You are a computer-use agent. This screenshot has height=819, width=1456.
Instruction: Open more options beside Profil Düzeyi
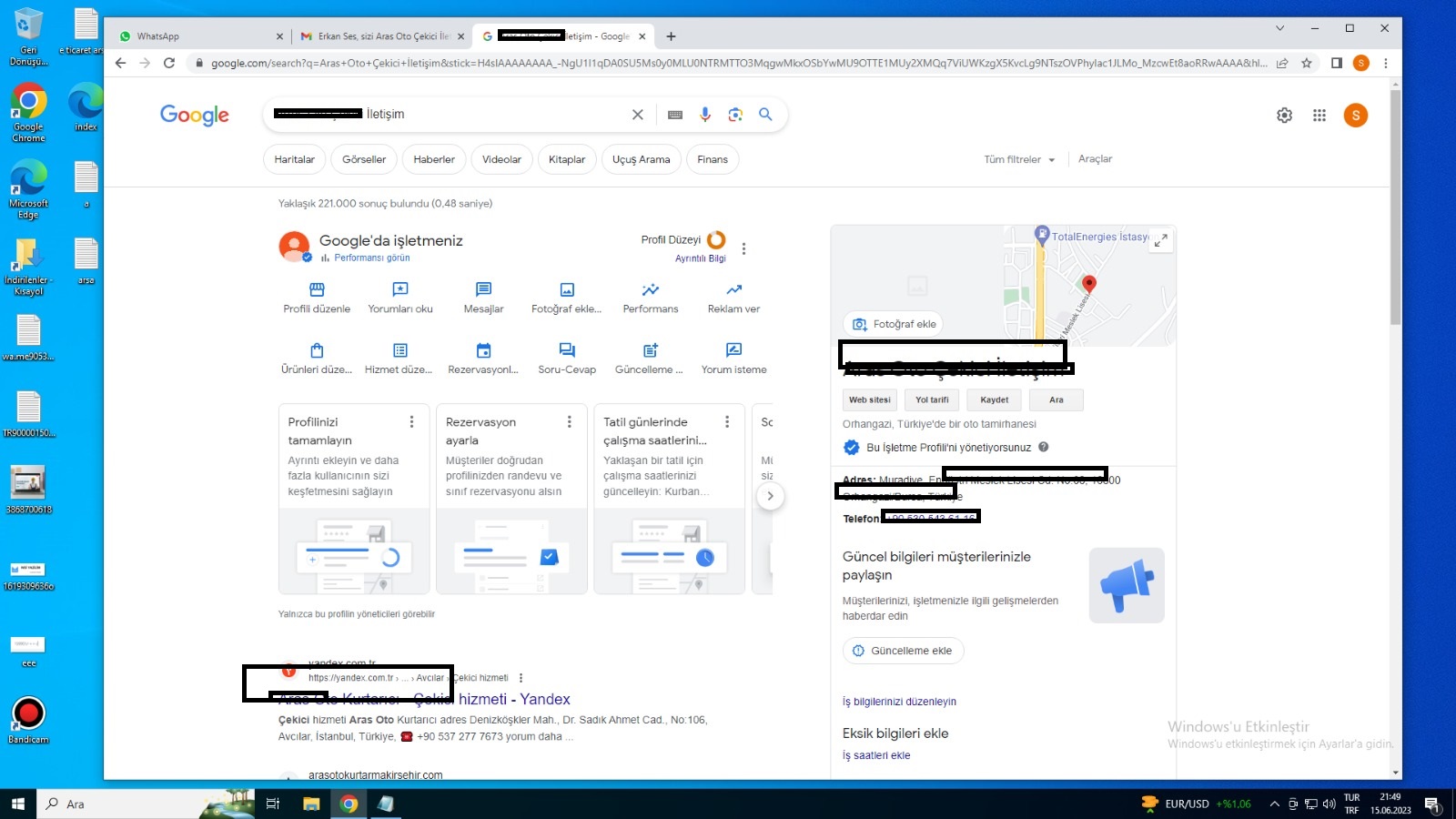coord(744,248)
